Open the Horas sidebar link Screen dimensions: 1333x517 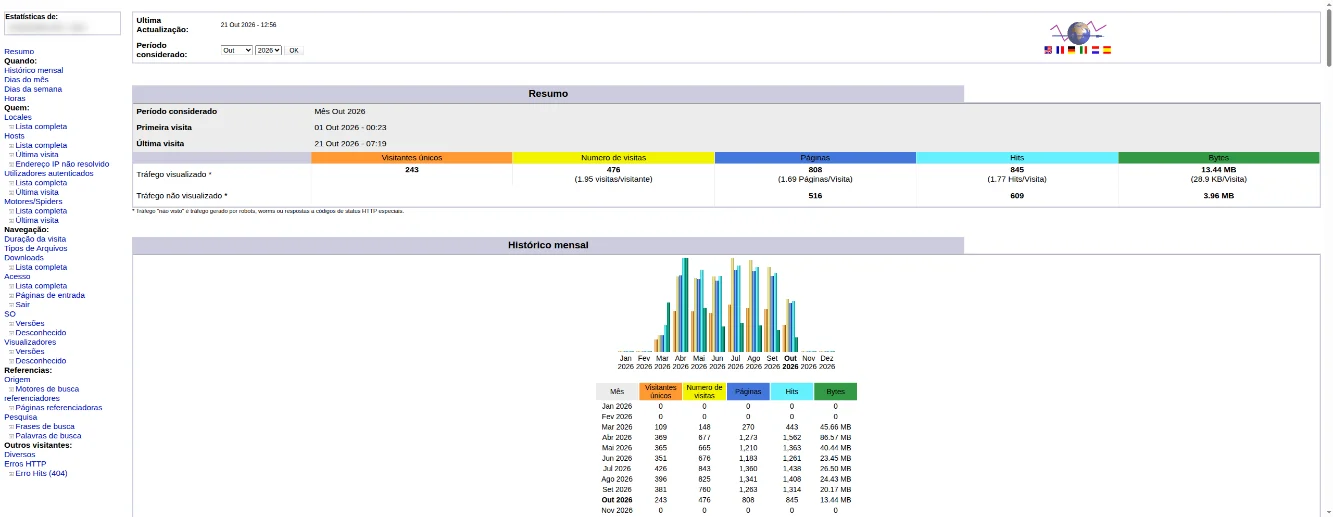(x=15, y=99)
